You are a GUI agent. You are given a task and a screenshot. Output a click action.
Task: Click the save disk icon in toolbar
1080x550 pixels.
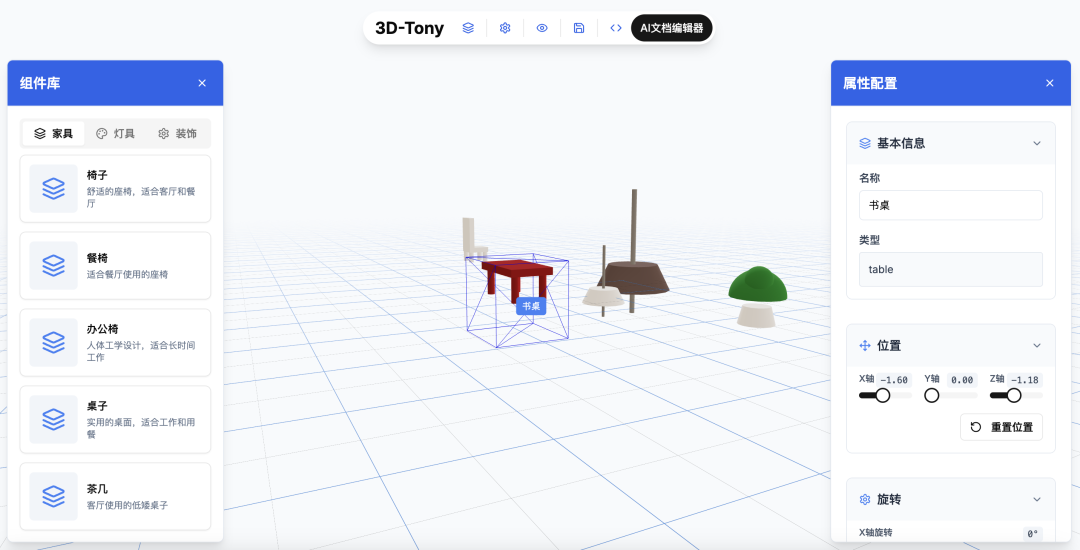[579, 28]
